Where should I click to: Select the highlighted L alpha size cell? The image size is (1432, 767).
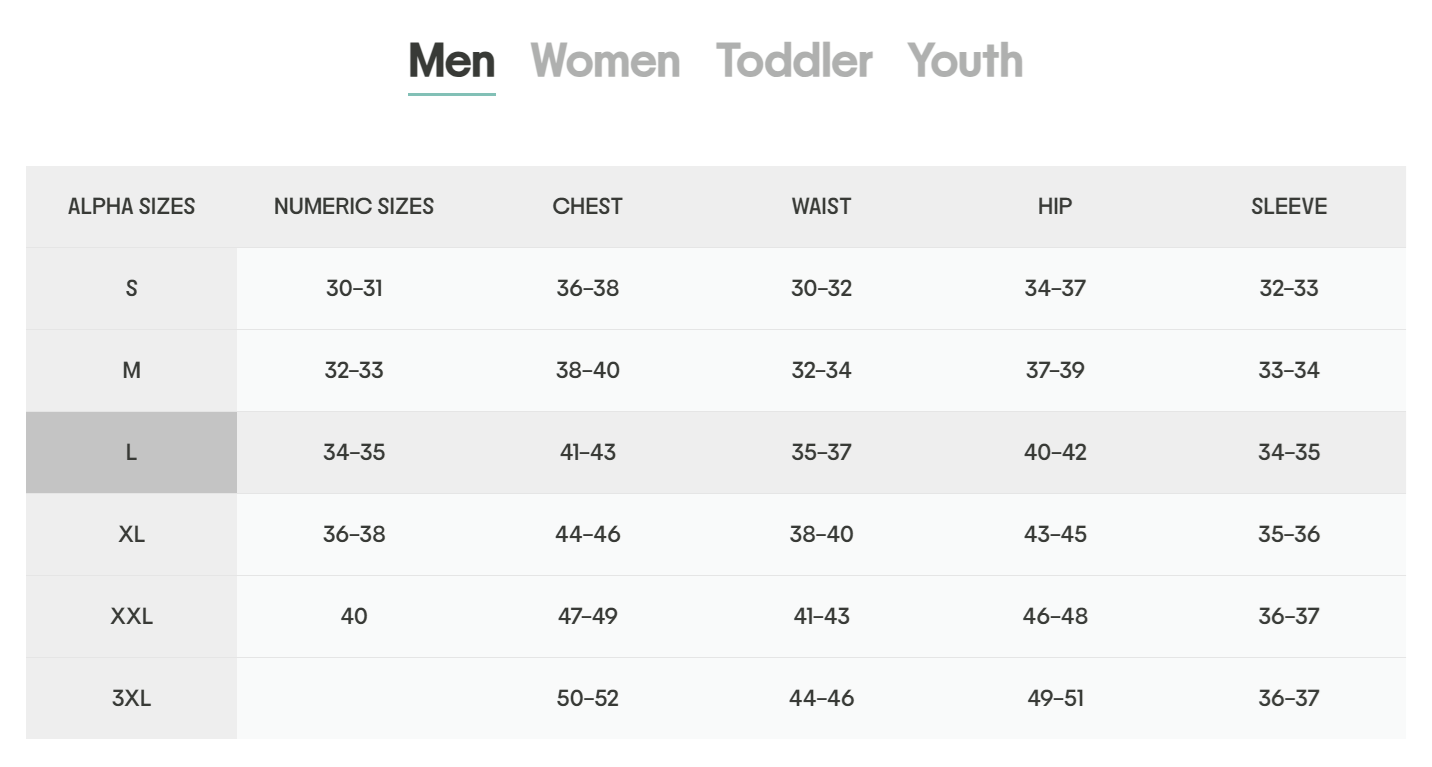pyautogui.click(x=131, y=452)
